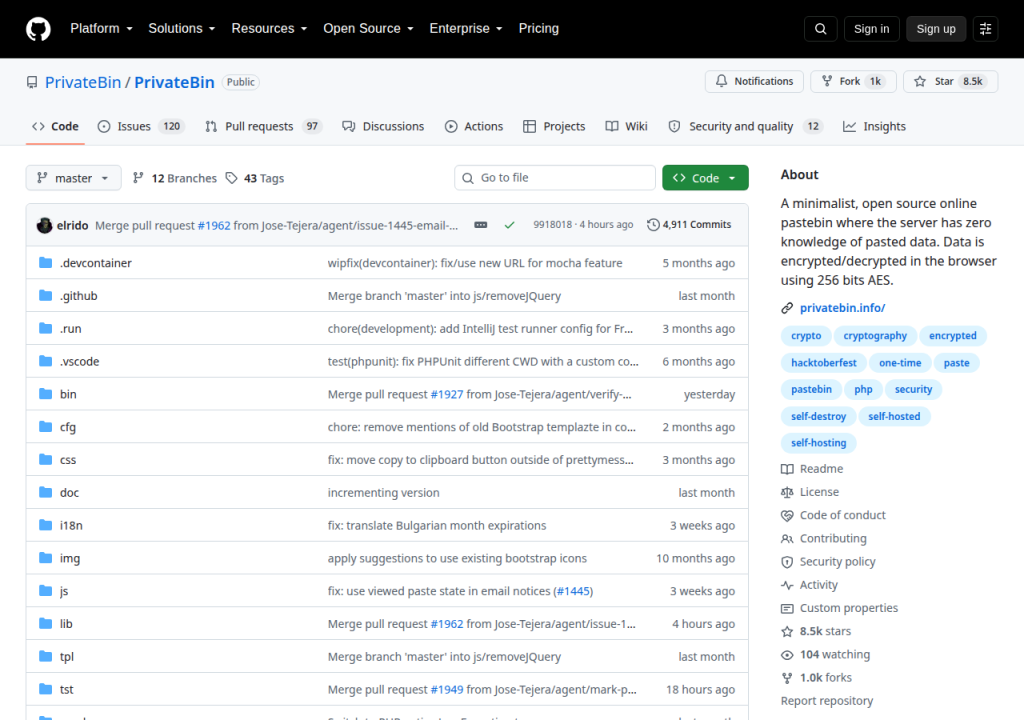
Task: Click the link icon next to privatebin.info
Action: 788,308
